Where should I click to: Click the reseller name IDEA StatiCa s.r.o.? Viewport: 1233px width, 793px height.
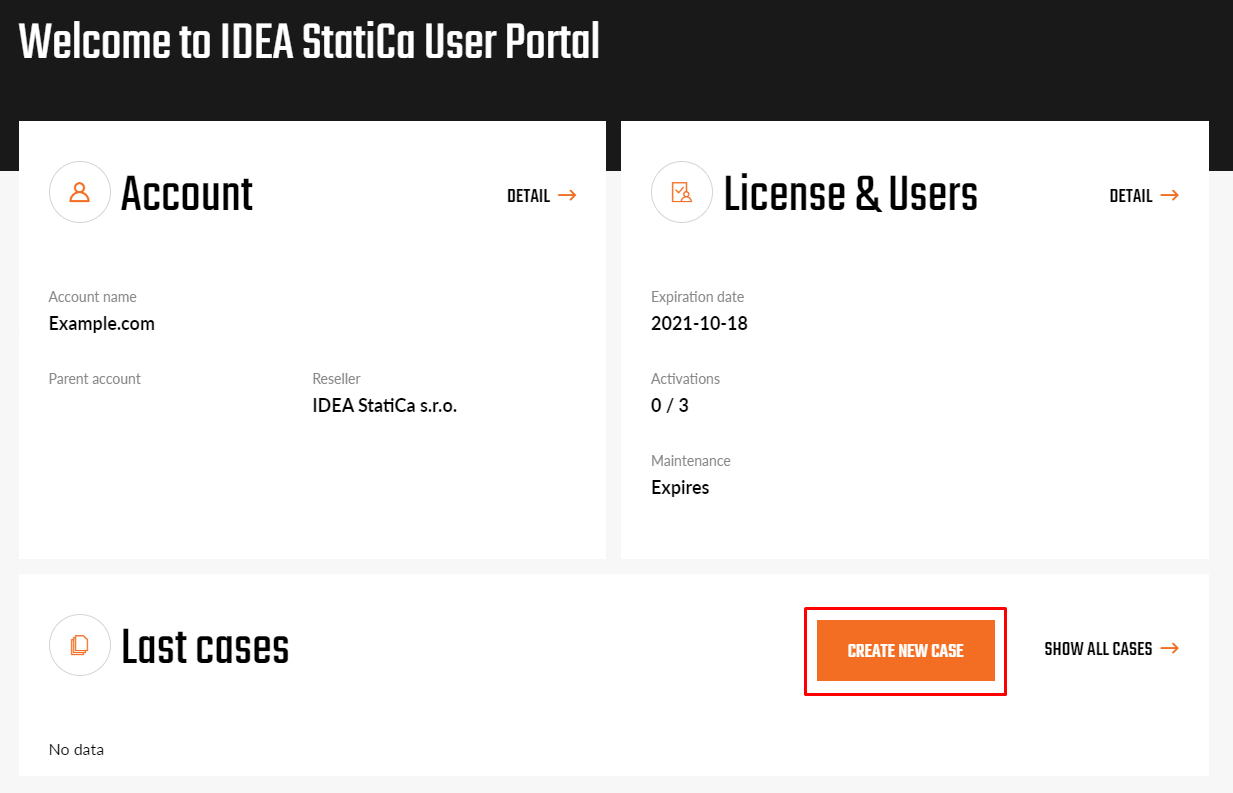(384, 405)
